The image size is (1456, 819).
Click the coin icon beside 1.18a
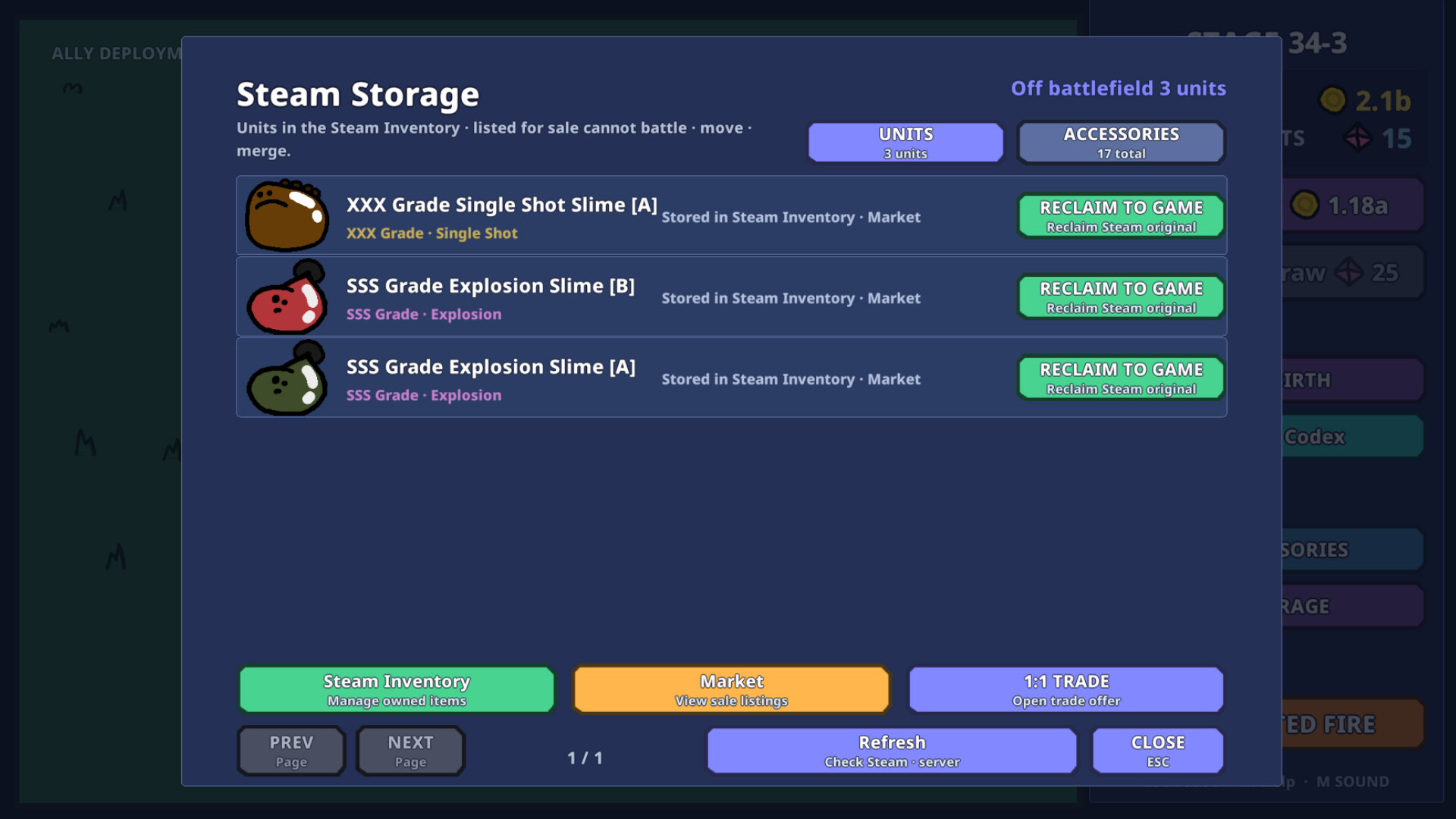tap(1305, 205)
